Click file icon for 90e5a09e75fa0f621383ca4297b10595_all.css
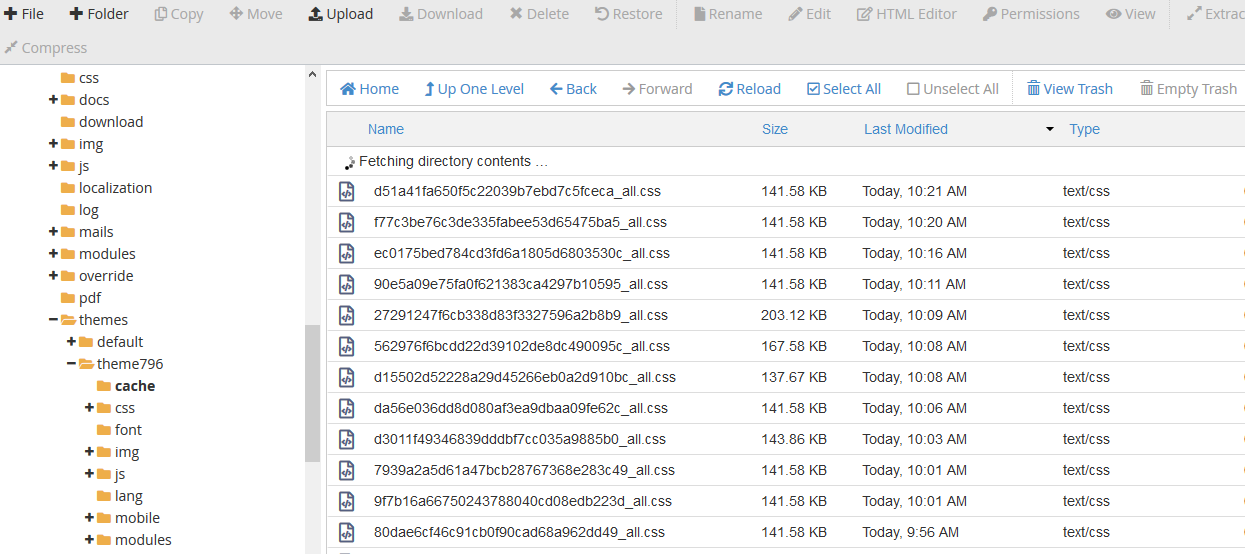 [346, 284]
